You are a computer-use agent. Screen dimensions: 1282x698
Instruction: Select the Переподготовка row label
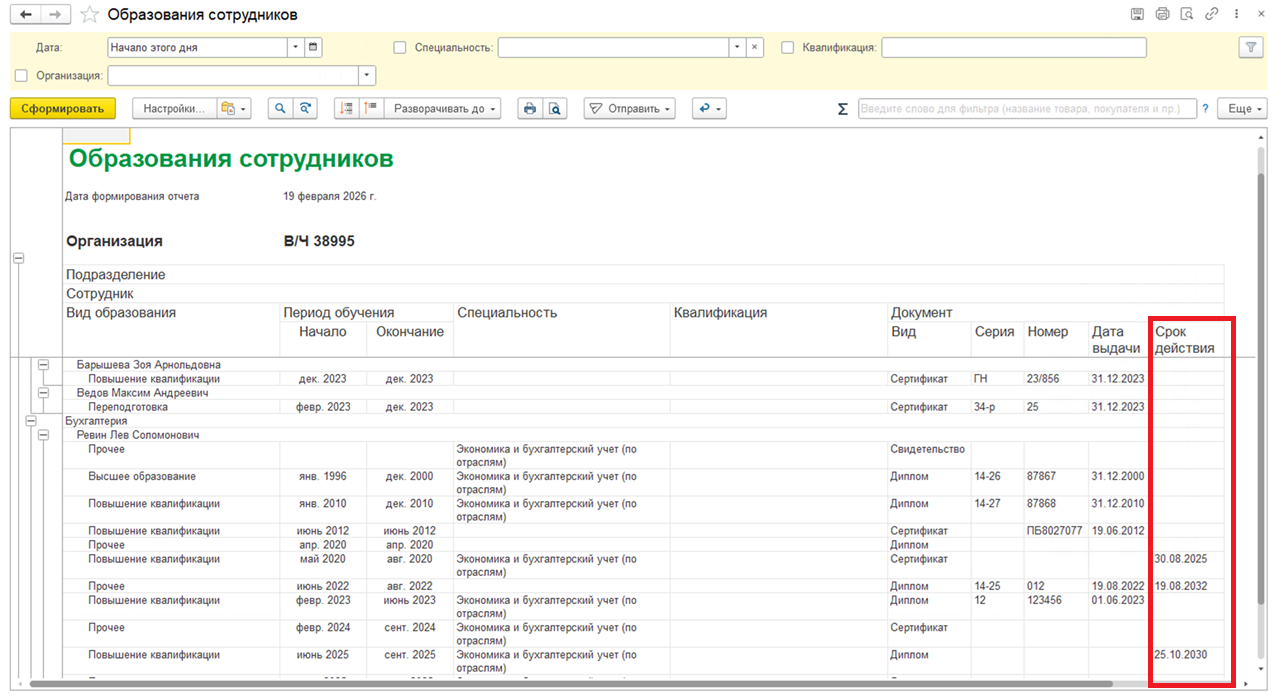coord(128,407)
